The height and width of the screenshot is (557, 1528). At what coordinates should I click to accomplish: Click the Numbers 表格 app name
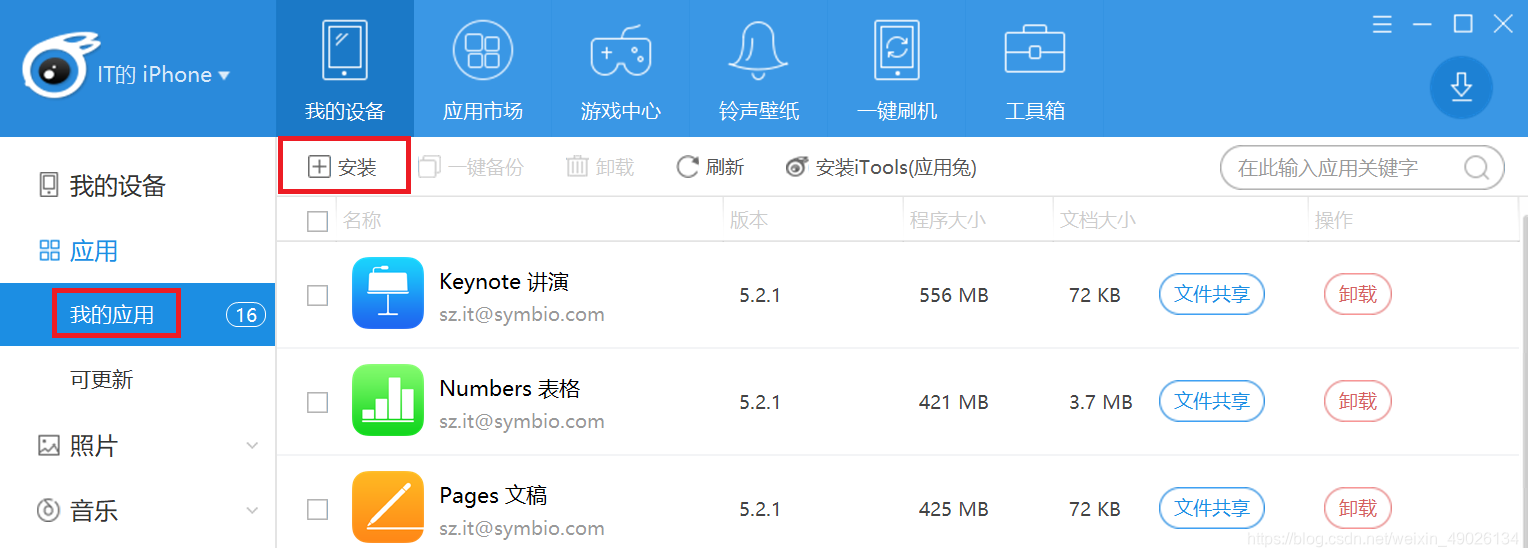click(x=510, y=389)
